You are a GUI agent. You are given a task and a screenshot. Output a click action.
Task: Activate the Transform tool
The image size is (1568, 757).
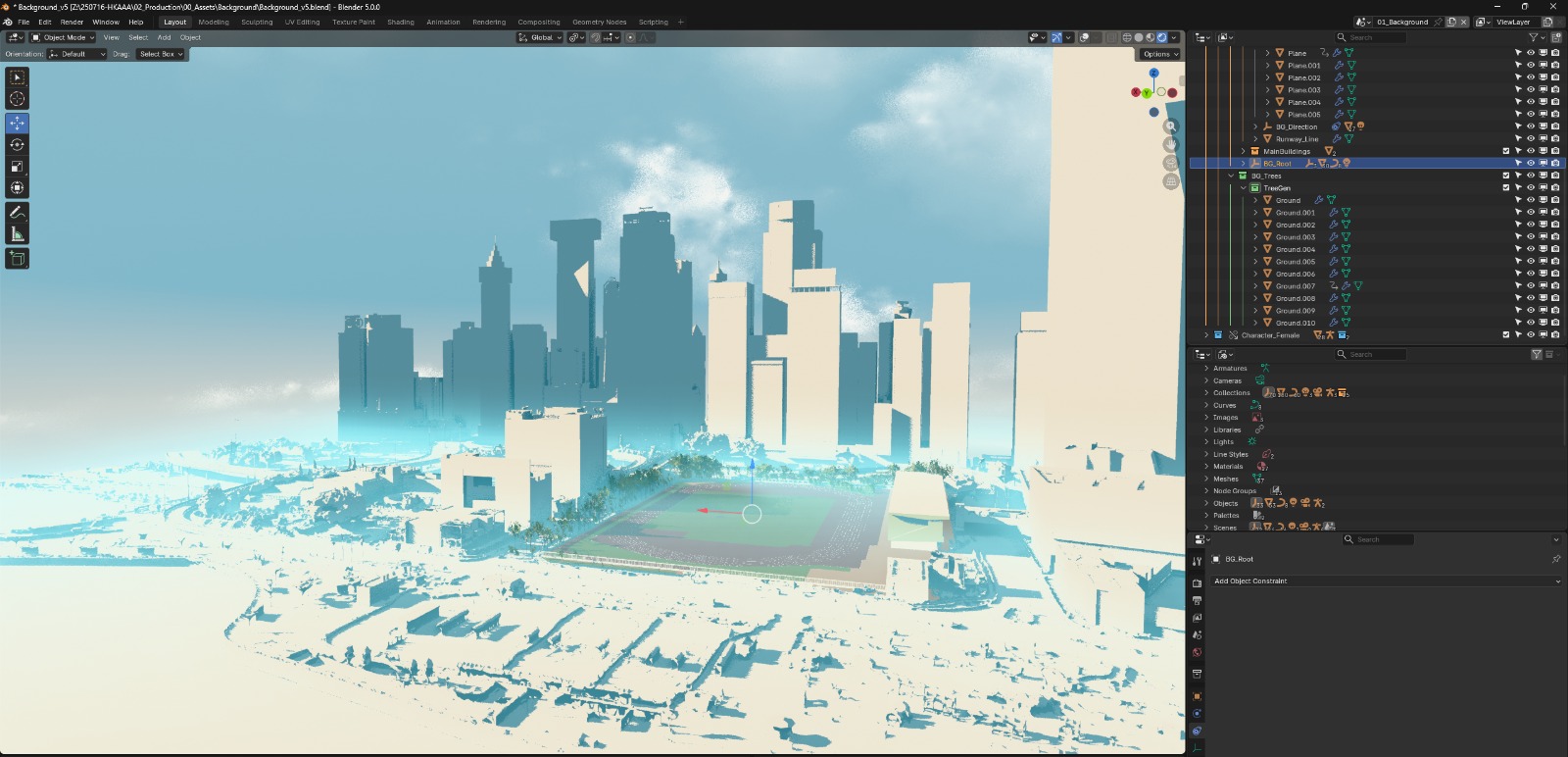[17, 187]
